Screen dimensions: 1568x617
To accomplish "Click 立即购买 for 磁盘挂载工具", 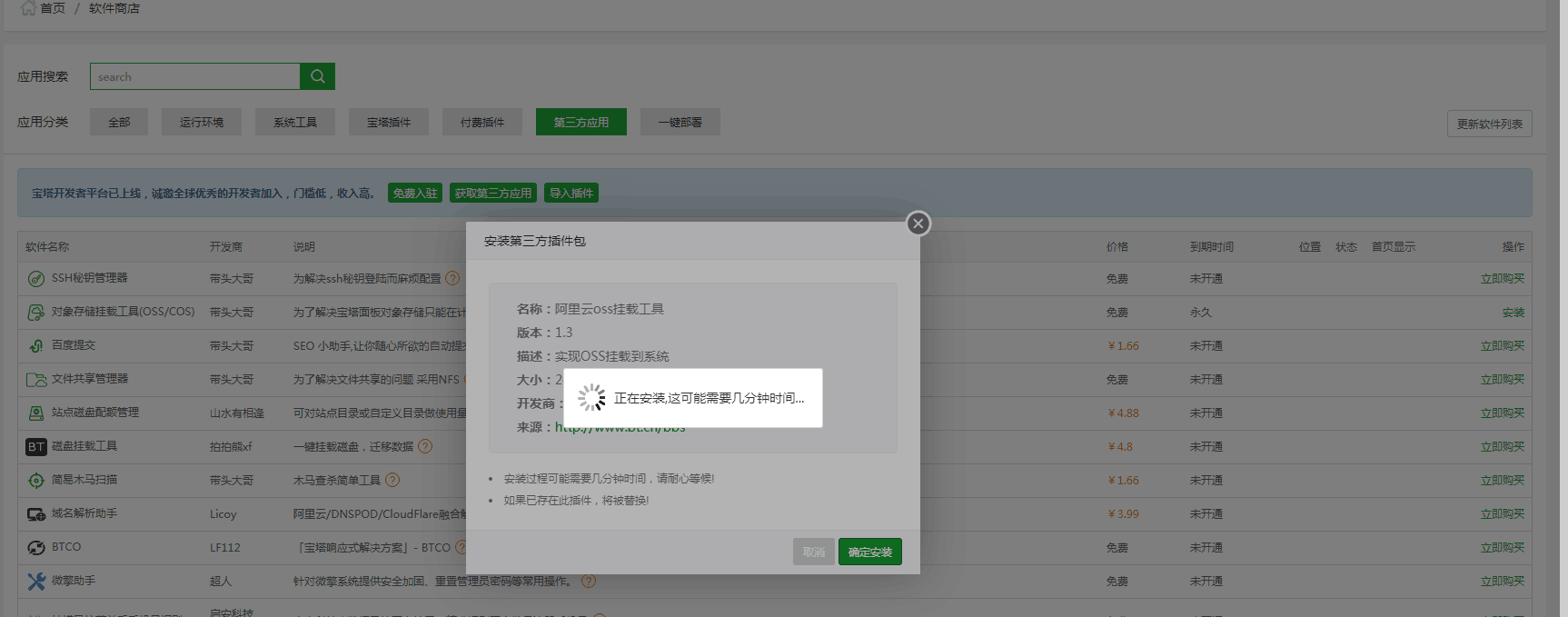I will pos(1503,446).
